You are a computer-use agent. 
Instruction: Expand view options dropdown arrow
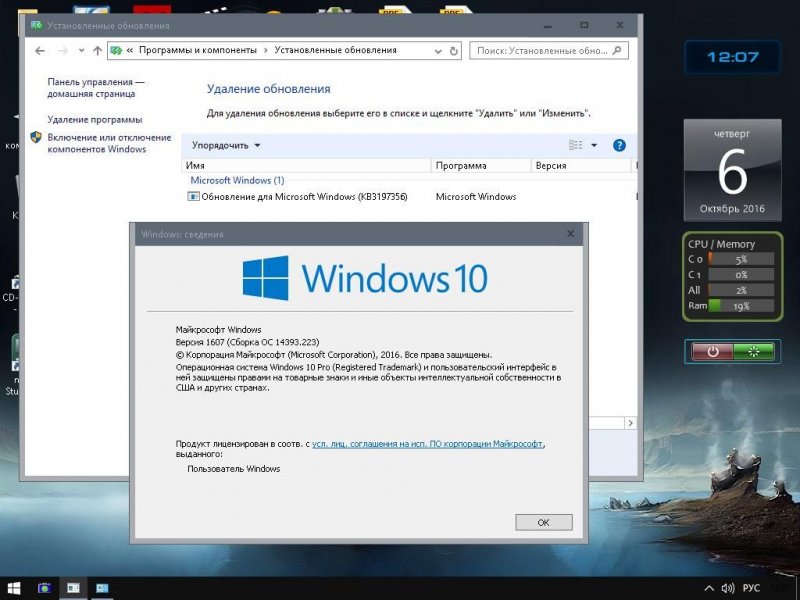point(594,145)
